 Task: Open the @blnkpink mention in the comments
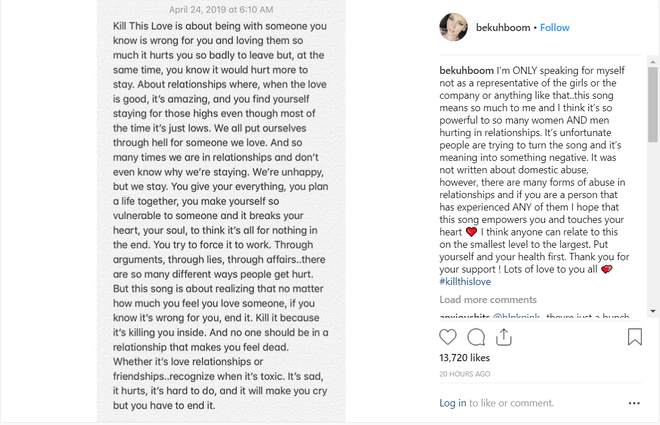pos(516,316)
